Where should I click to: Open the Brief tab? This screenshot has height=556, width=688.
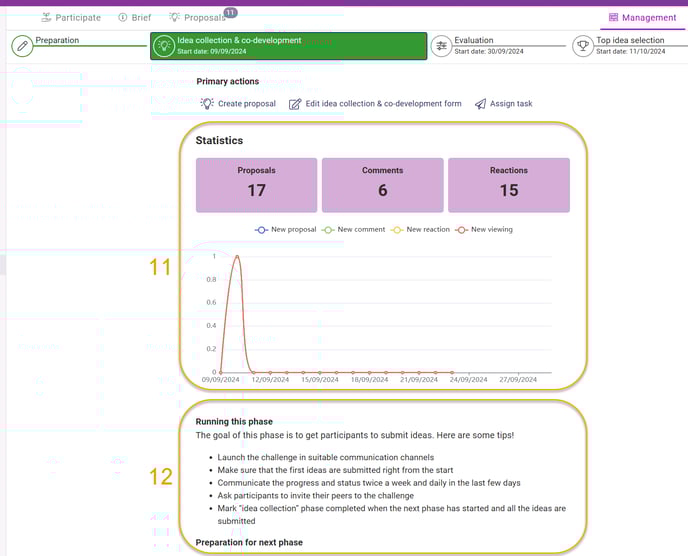(135, 18)
